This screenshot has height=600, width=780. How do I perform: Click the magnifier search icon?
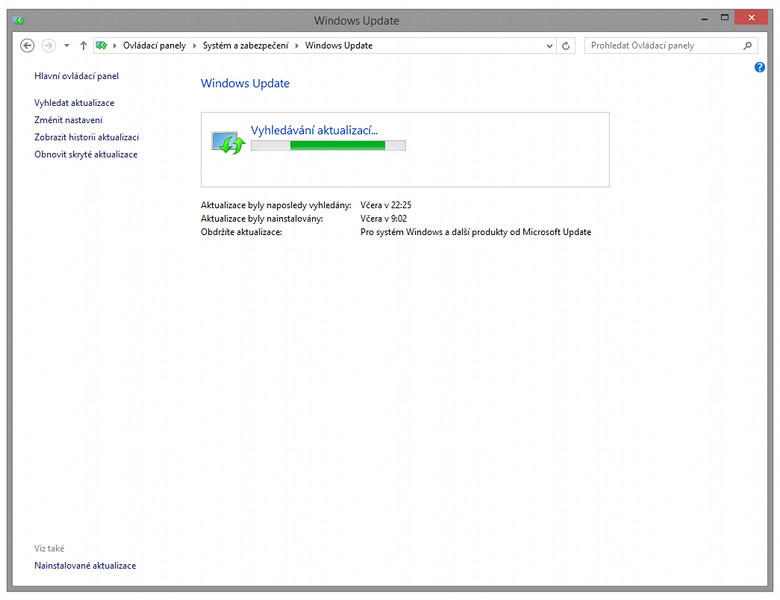point(747,46)
